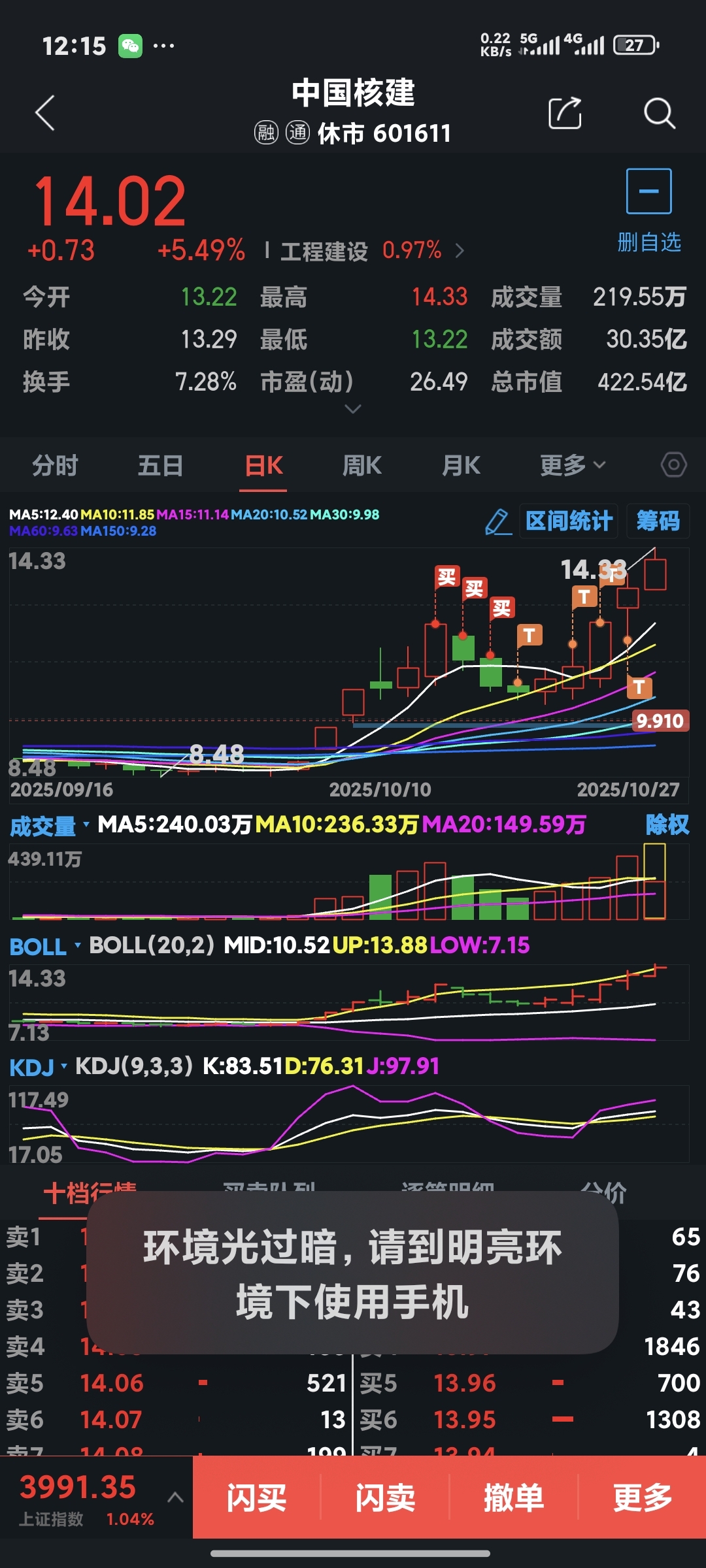Tap the bottom bar 更多 button
The height and width of the screenshot is (1568, 706).
click(643, 1497)
